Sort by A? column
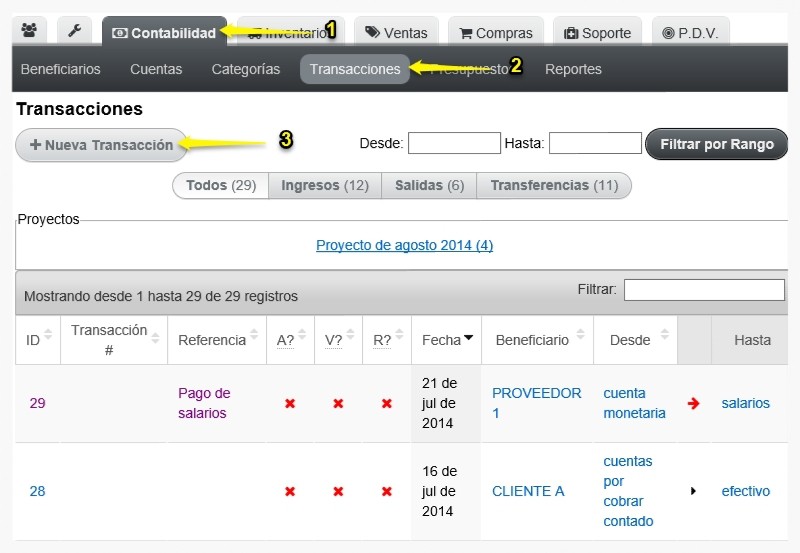The width and height of the screenshot is (800, 553). (x=291, y=340)
